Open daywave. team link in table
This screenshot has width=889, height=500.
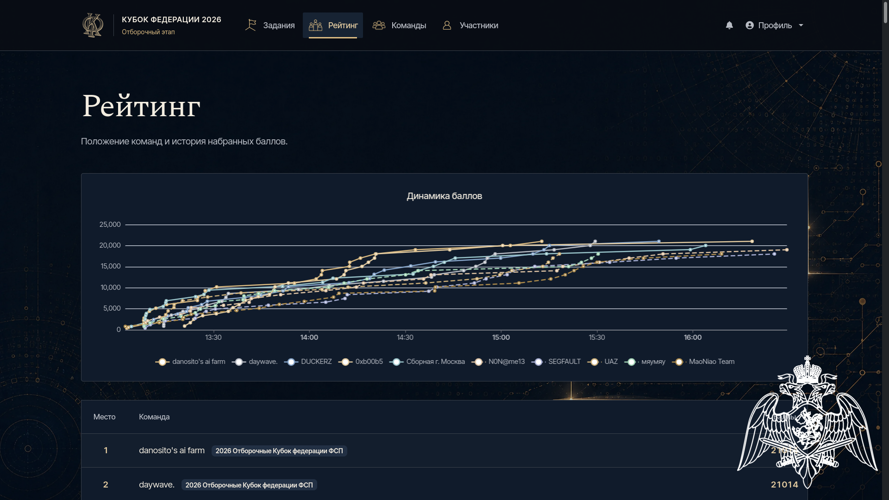[156, 485]
